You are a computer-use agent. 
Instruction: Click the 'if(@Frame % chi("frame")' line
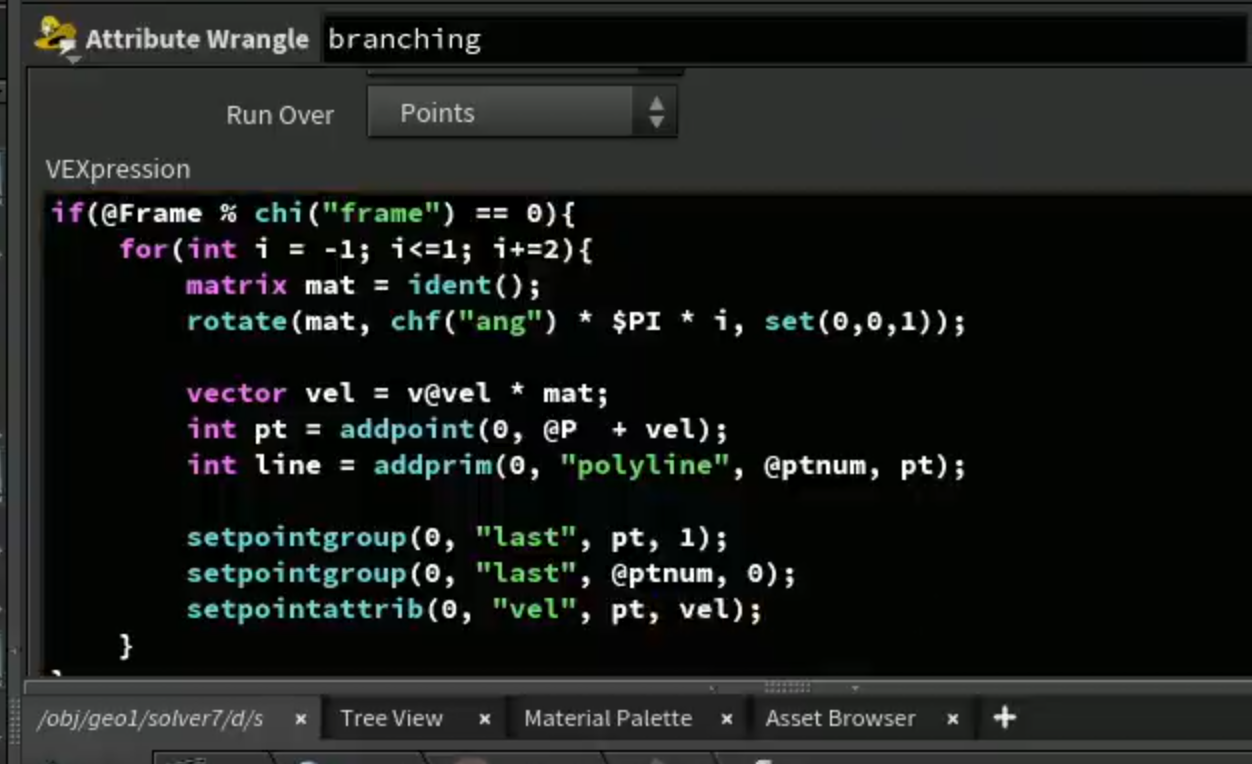point(314,214)
